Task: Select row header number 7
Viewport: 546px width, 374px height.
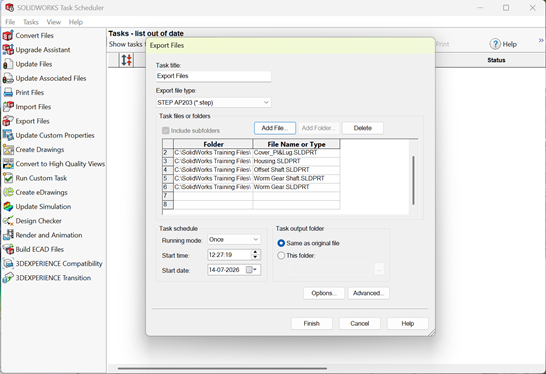Action: pyautogui.click(x=168, y=196)
